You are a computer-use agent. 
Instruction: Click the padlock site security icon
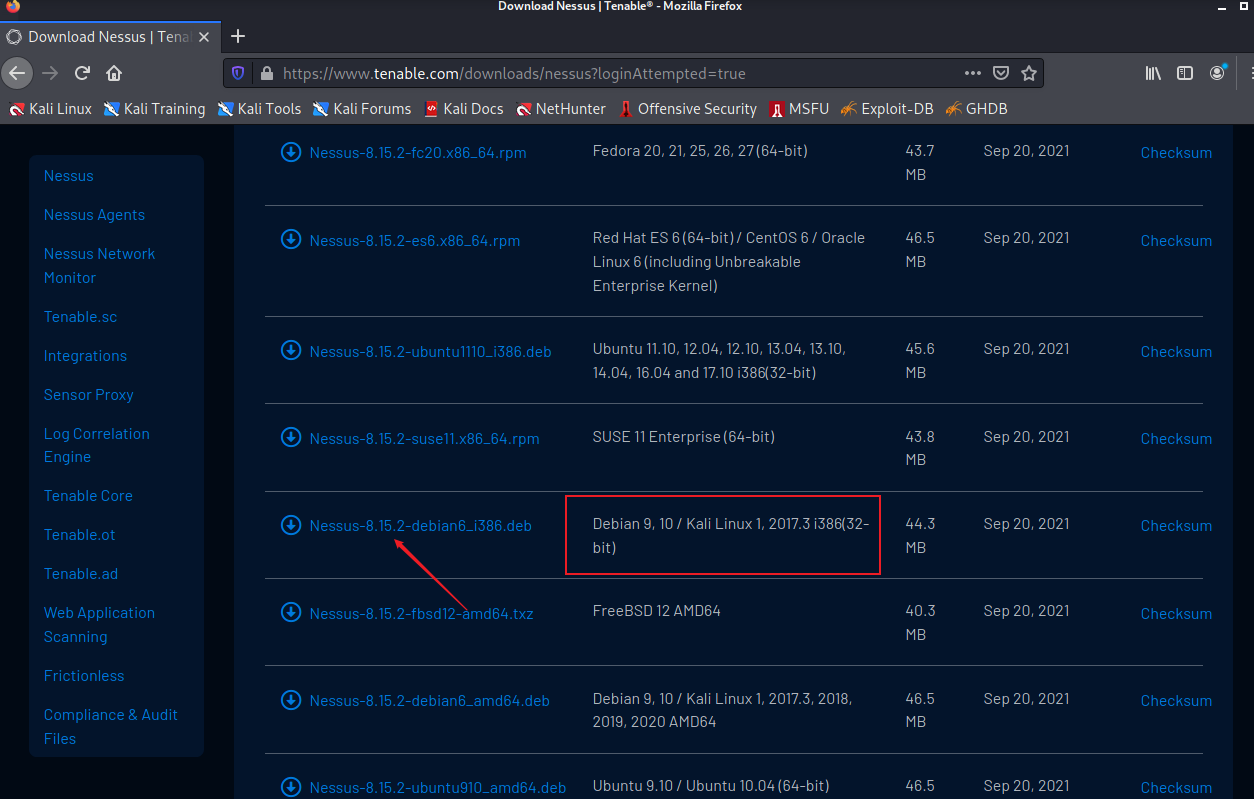[266, 73]
